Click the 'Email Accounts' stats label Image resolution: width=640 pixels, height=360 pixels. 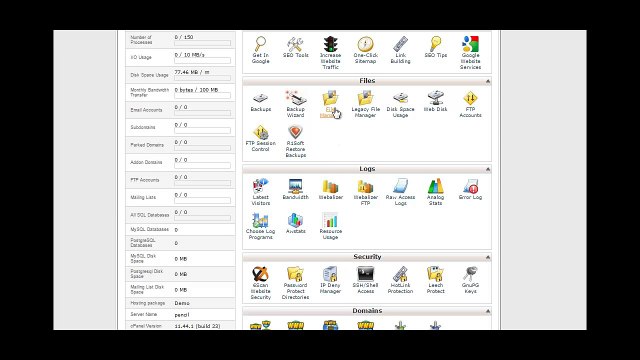pyautogui.click(x=146, y=110)
